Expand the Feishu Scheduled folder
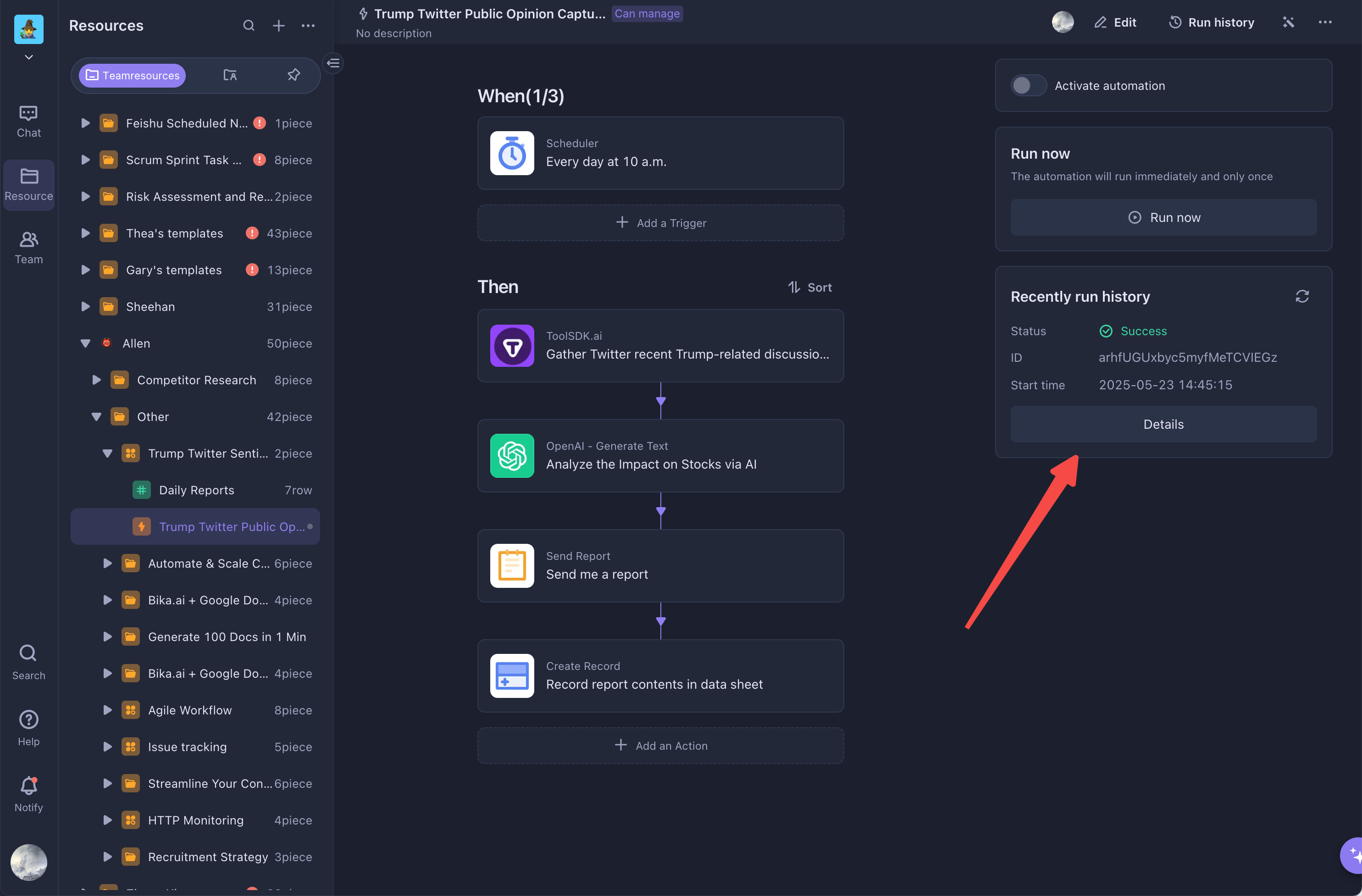 pyautogui.click(x=85, y=123)
